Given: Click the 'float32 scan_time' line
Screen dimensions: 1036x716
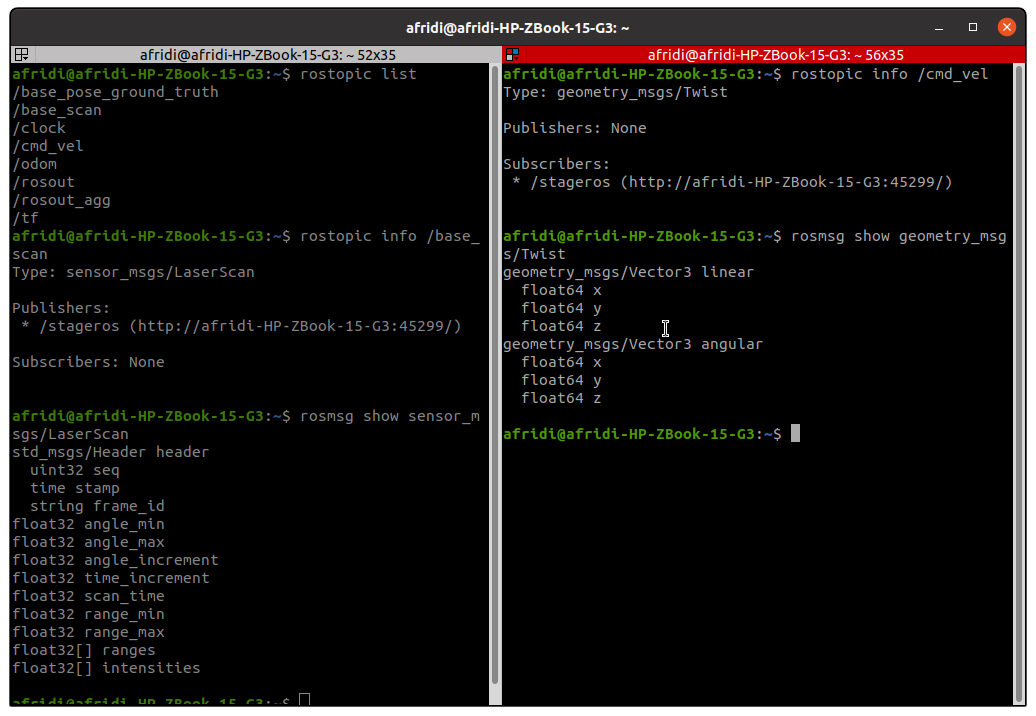Looking at the screenshot, I should [88, 596].
